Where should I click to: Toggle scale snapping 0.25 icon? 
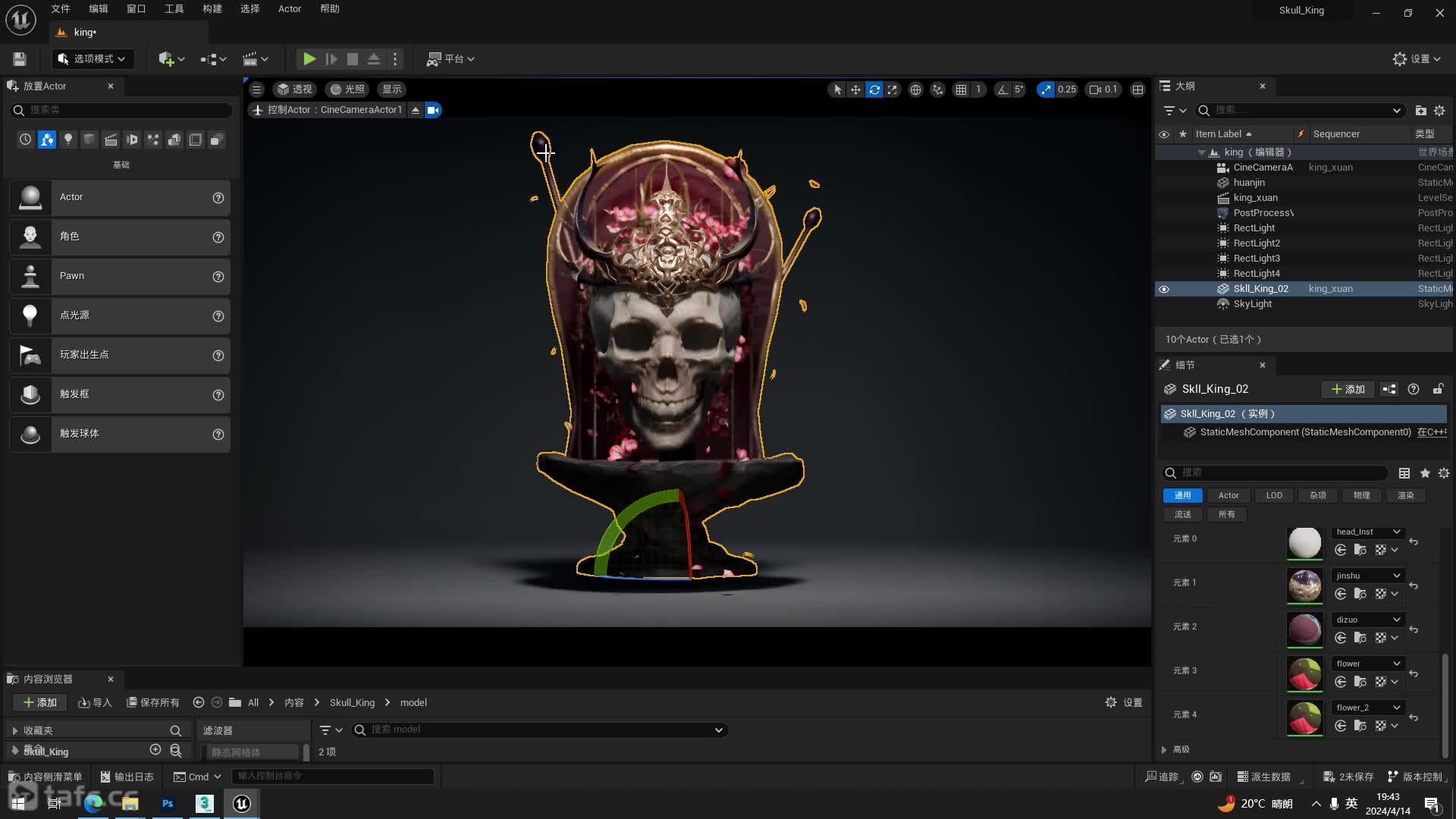pos(1046,89)
